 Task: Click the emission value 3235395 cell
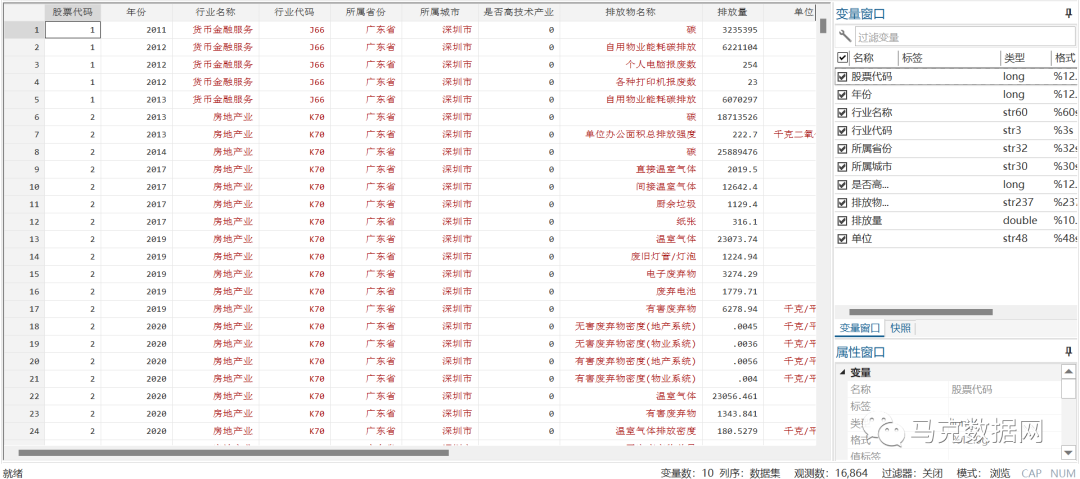[x=733, y=30]
